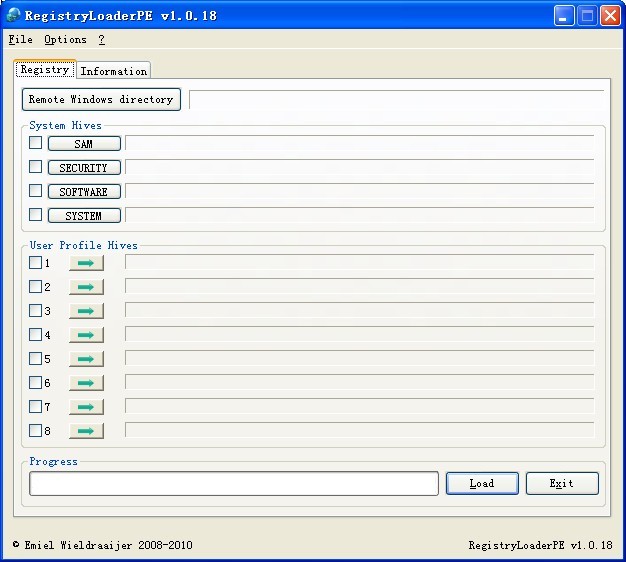
Task: Click the Progress bar field
Action: point(233,483)
